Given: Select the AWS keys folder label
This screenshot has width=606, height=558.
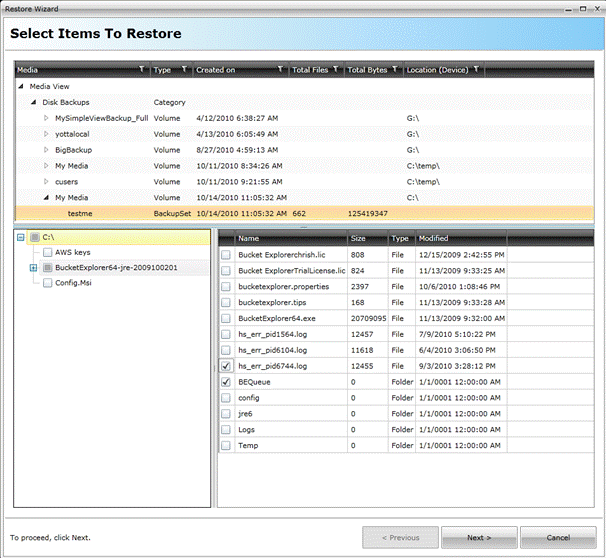Looking at the screenshot, I should 73,252.
